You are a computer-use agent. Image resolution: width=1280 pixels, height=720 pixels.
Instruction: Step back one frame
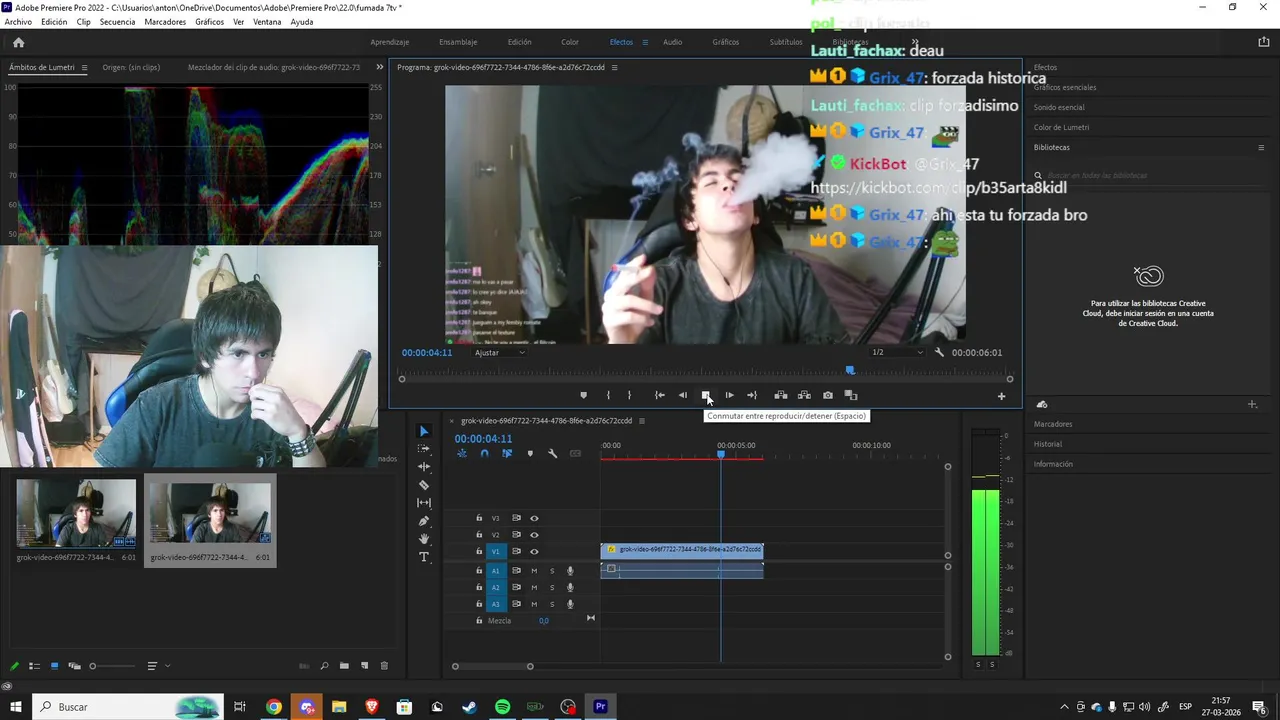pos(683,395)
